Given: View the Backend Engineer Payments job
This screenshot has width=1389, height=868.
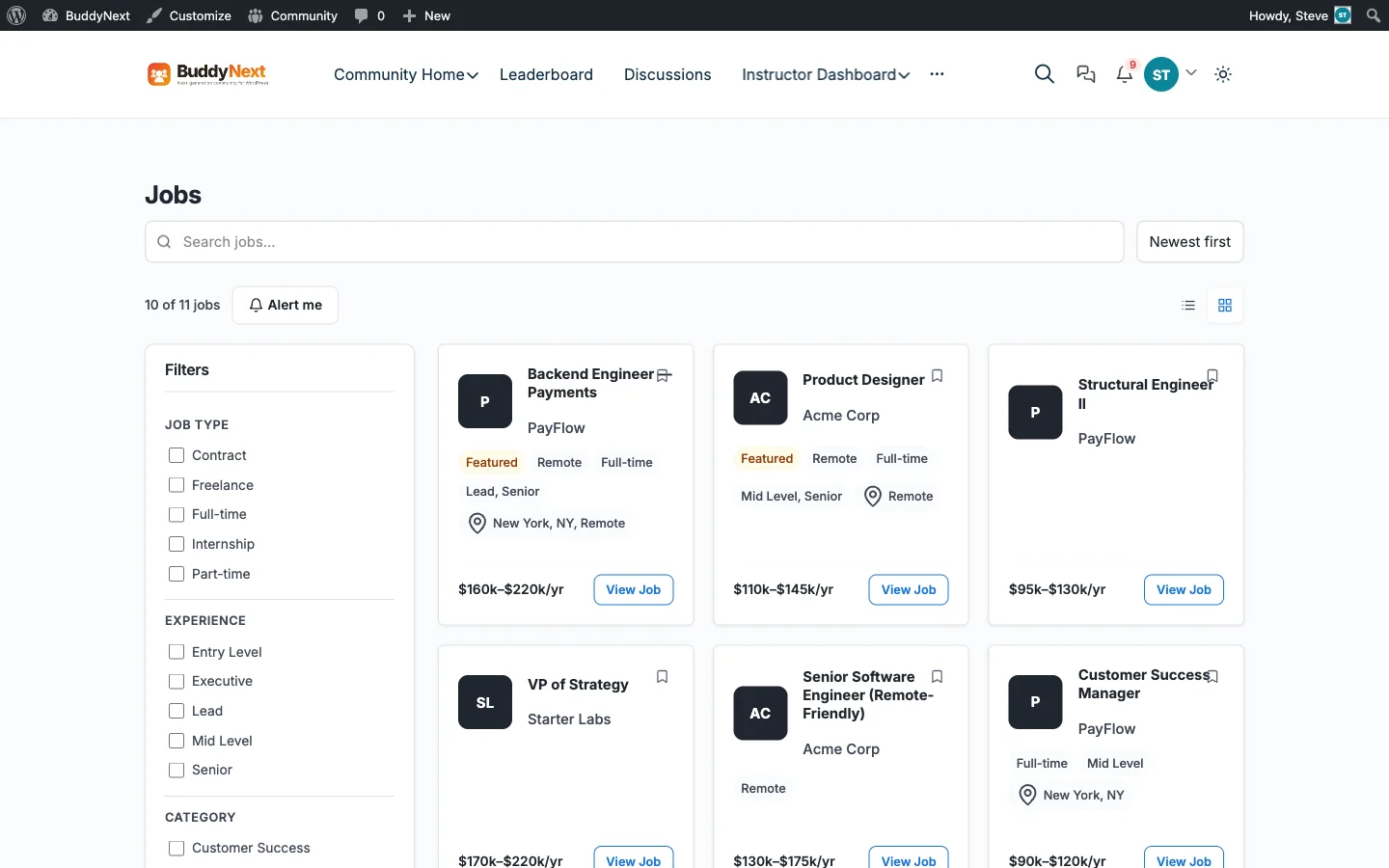Looking at the screenshot, I should coord(634,590).
